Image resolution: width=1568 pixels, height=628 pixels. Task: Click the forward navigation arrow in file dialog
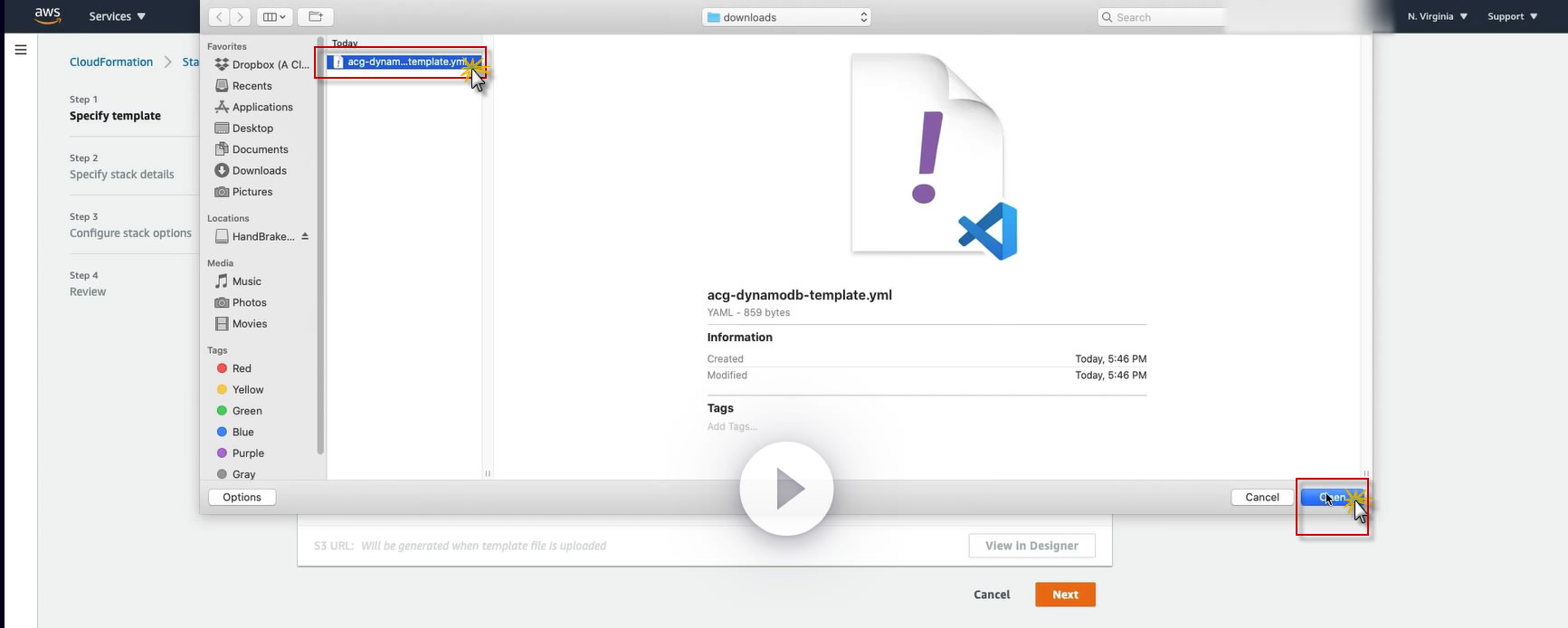(241, 17)
